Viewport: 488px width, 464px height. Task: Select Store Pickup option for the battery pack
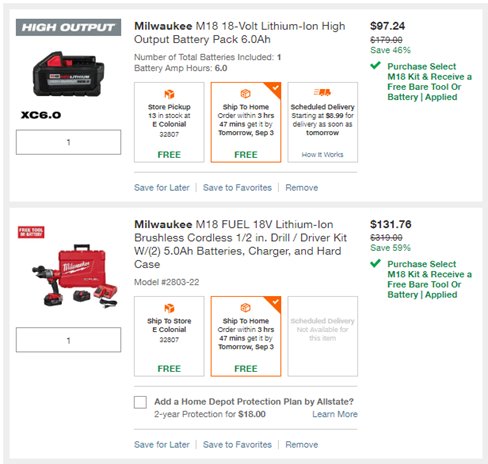click(x=169, y=122)
